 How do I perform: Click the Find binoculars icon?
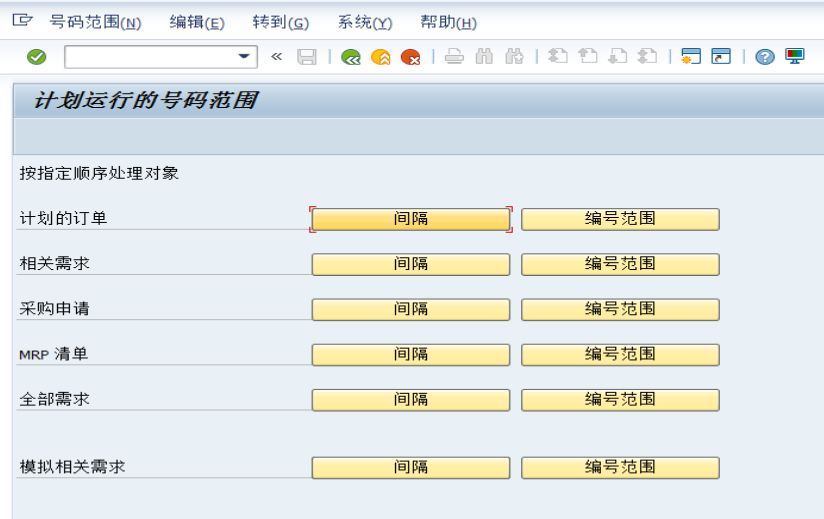click(x=484, y=56)
